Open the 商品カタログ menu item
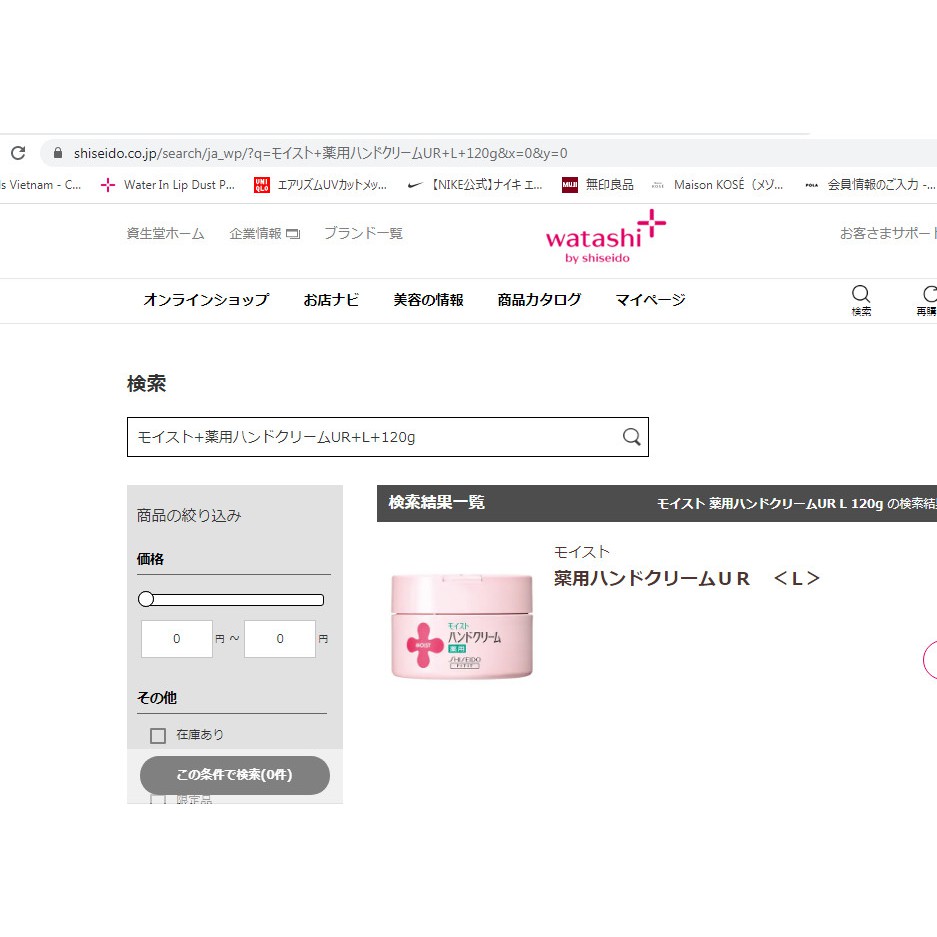937x937 pixels. point(539,300)
